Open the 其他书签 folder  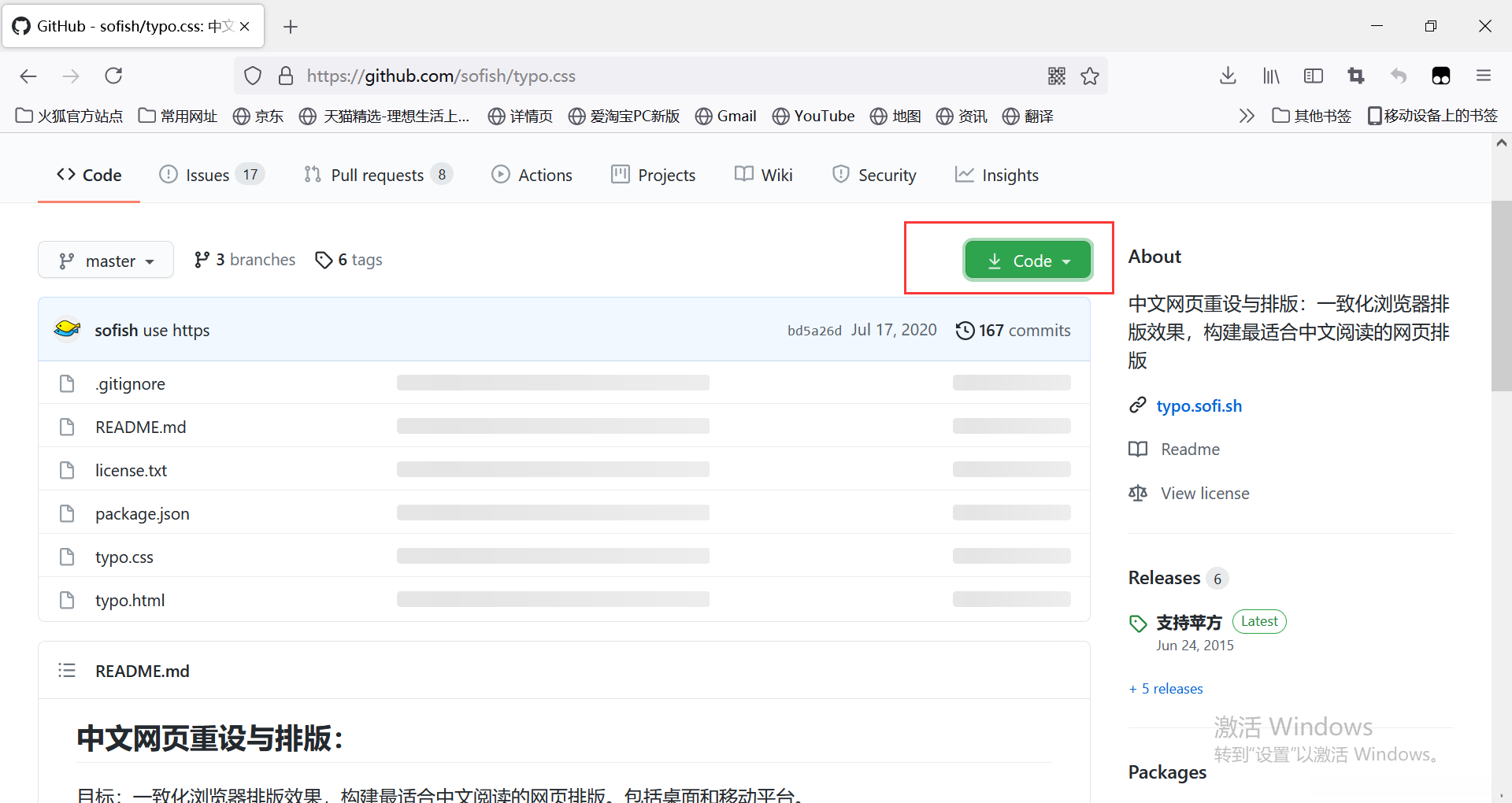click(x=1312, y=117)
